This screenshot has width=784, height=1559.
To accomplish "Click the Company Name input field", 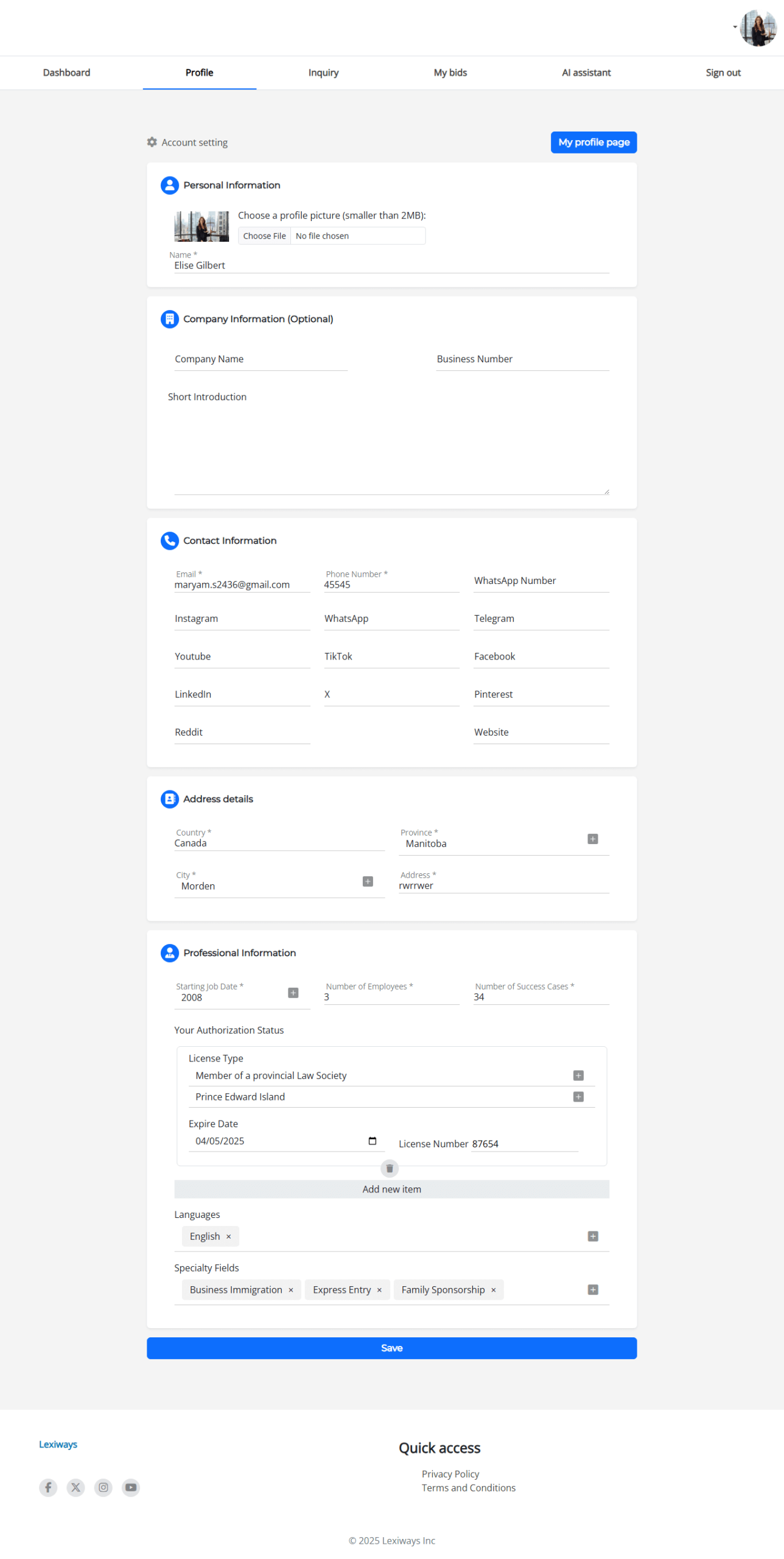I will click(x=261, y=359).
